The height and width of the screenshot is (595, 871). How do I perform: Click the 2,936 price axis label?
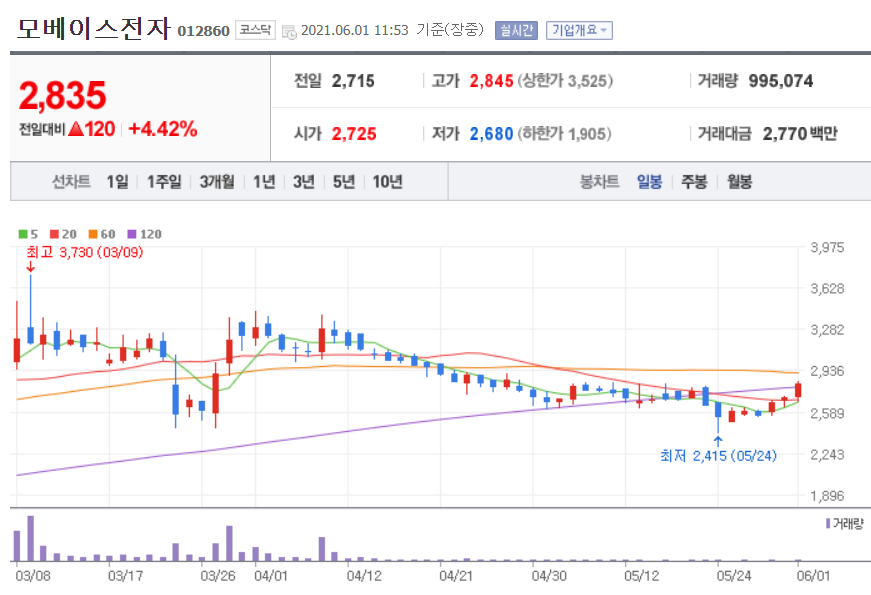point(827,371)
